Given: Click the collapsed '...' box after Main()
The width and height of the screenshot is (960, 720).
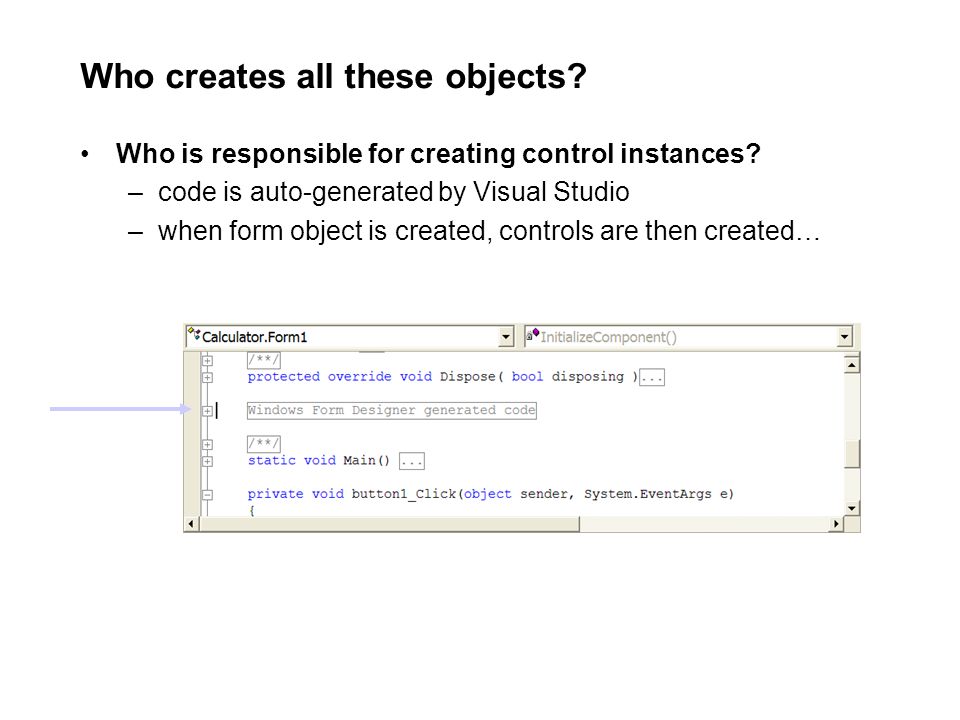Looking at the screenshot, I should click(x=411, y=461).
